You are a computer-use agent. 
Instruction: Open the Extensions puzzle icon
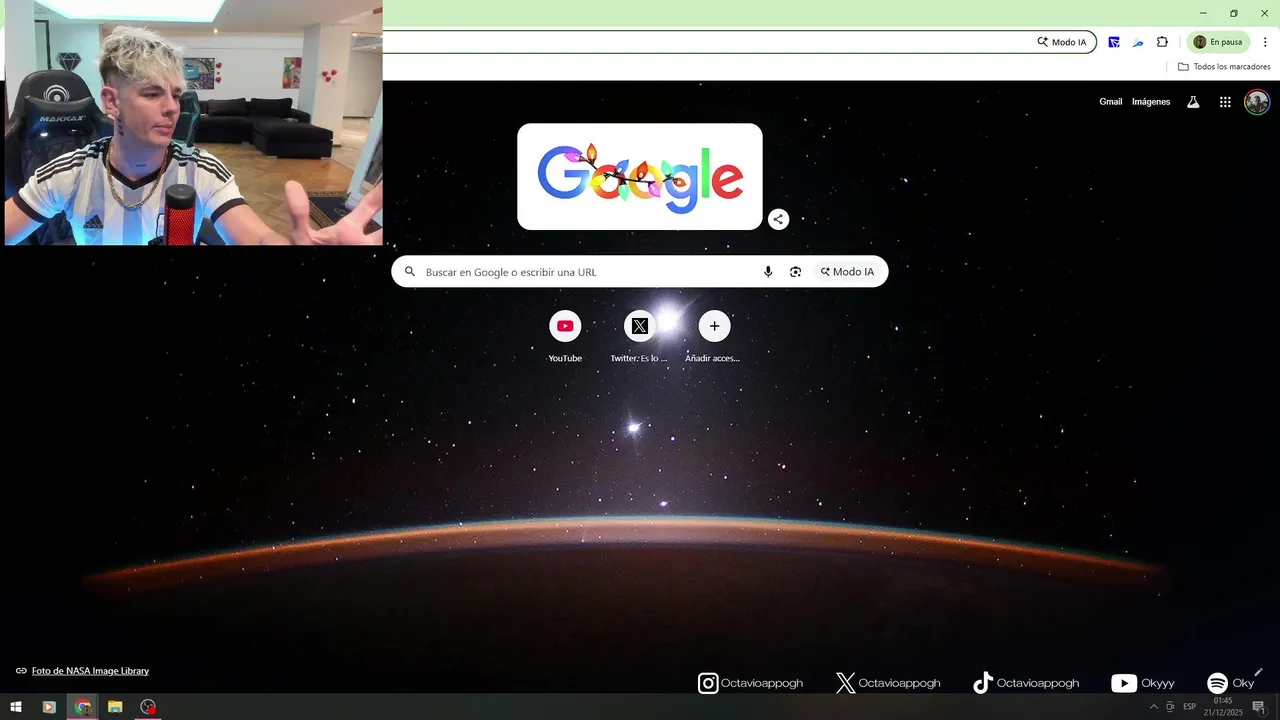[1162, 42]
